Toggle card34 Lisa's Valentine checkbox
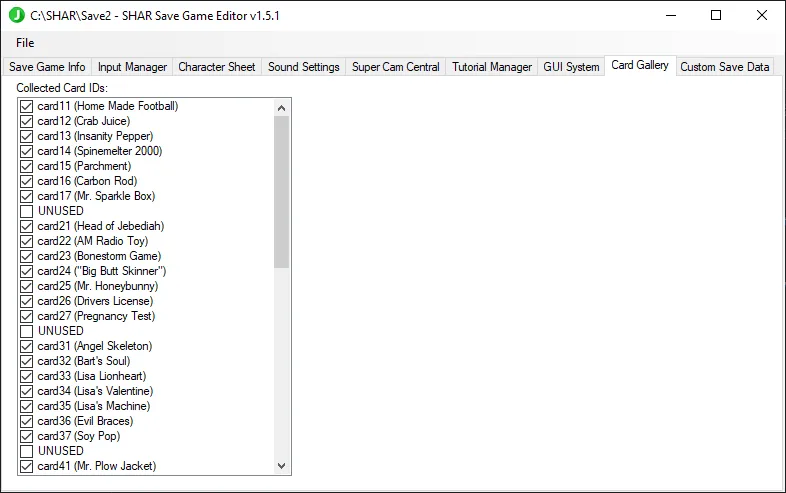Screen dimensions: 786x493 point(27,391)
